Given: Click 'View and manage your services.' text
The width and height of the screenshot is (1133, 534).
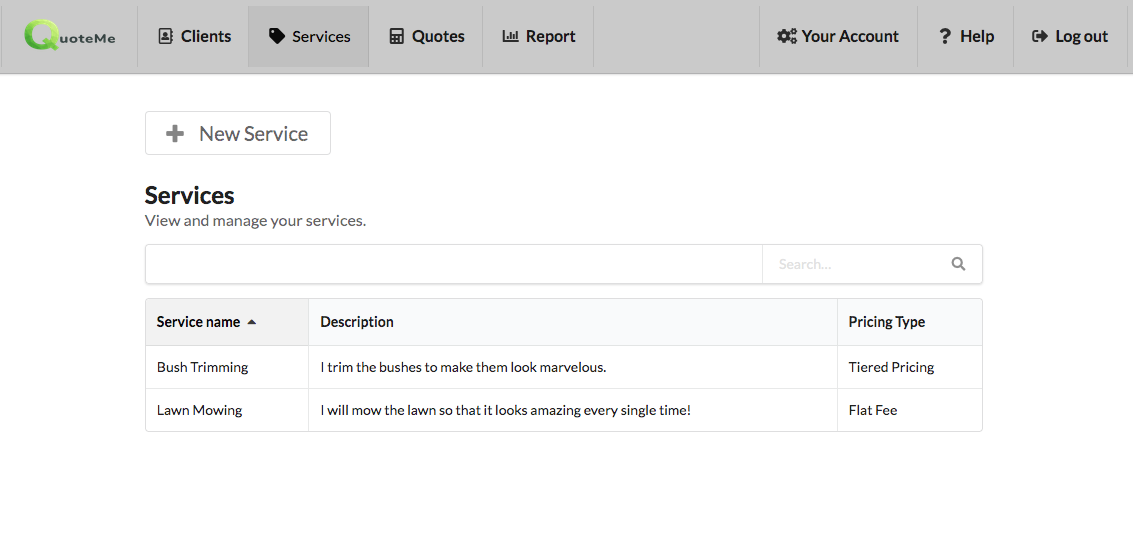Looking at the screenshot, I should pos(255,220).
